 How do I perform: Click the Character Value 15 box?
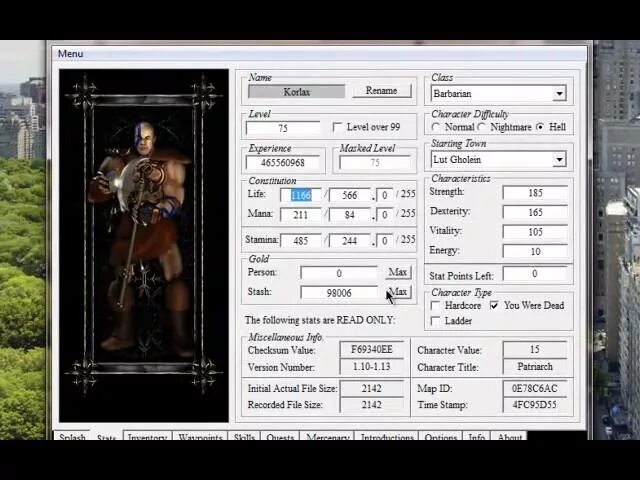click(x=535, y=349)
